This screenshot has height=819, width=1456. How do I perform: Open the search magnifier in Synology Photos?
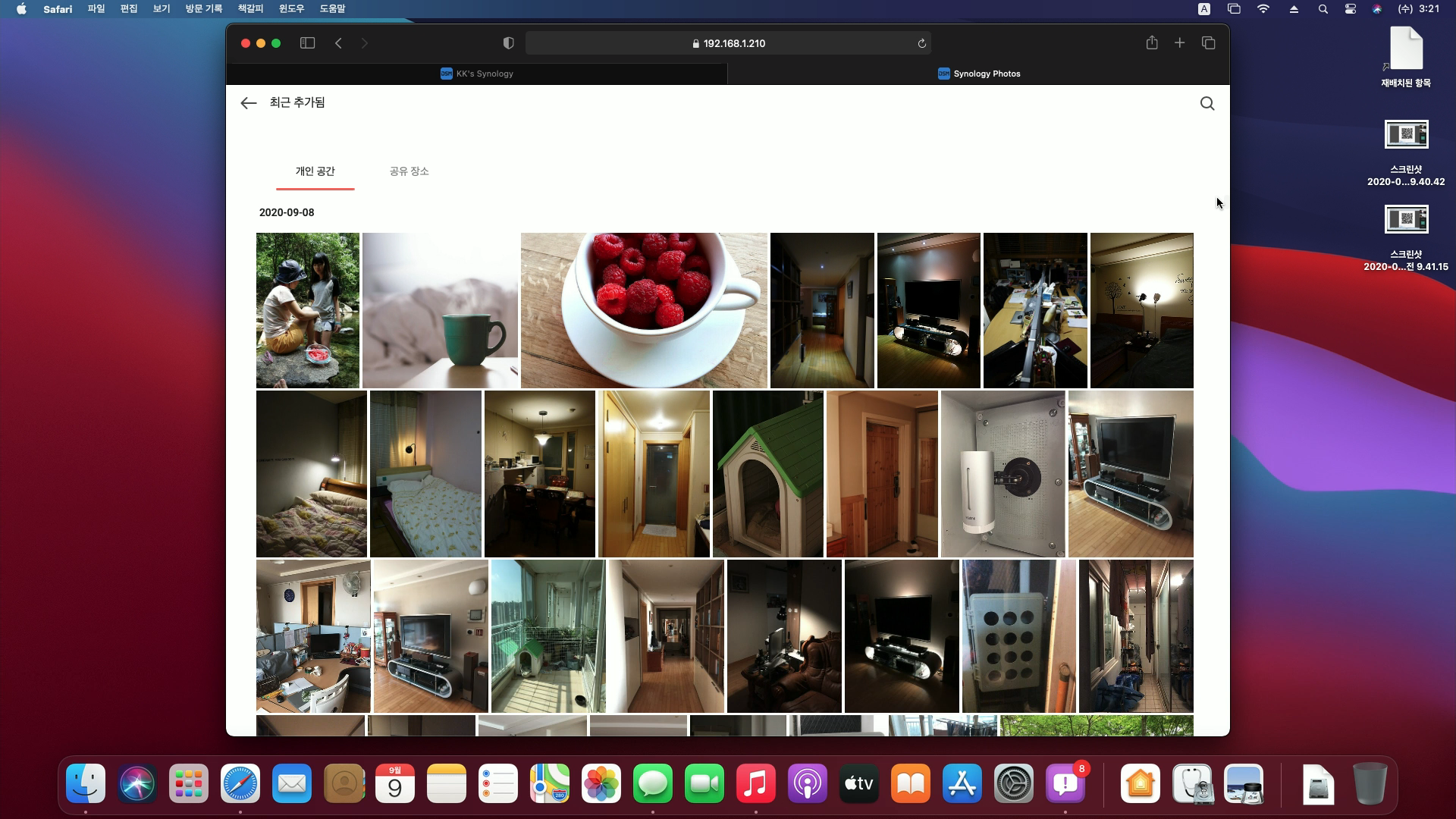pyautogui.click(x=1207, y=103)
